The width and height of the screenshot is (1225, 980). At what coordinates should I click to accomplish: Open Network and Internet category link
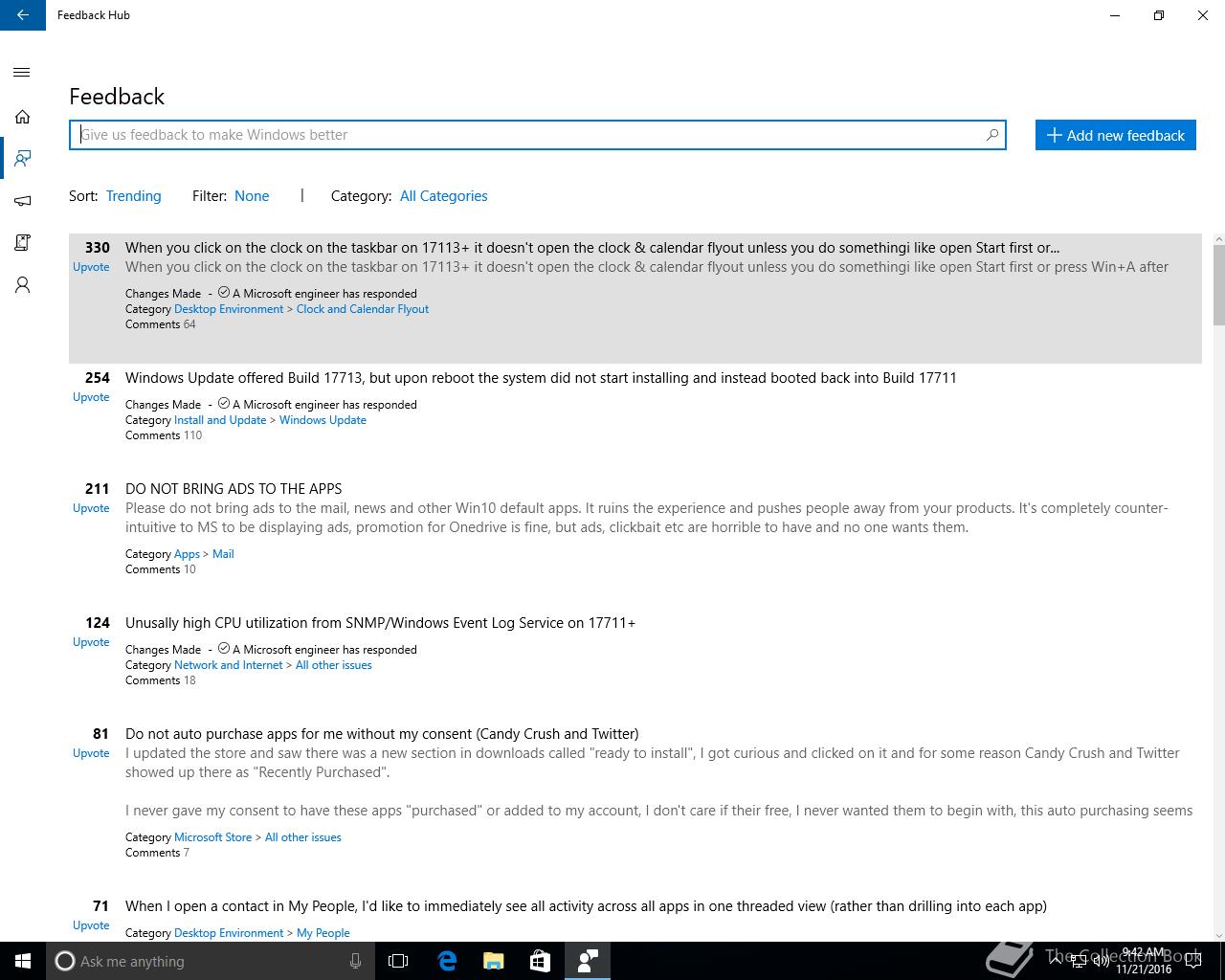coord(229,665)
